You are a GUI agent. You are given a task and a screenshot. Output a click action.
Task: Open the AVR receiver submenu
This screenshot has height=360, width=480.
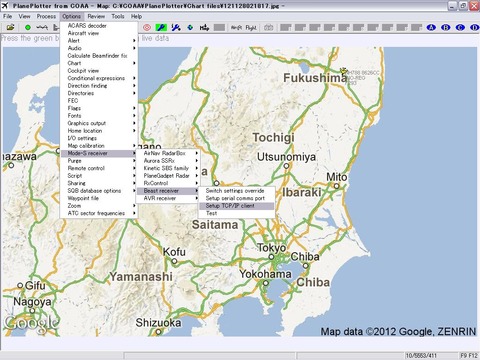(168, 198)
